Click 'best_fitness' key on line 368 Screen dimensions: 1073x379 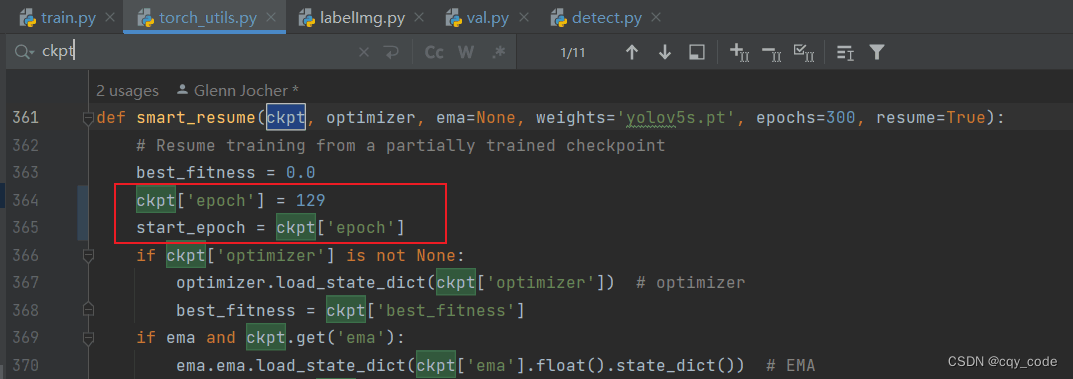click(x=446, y=310)
